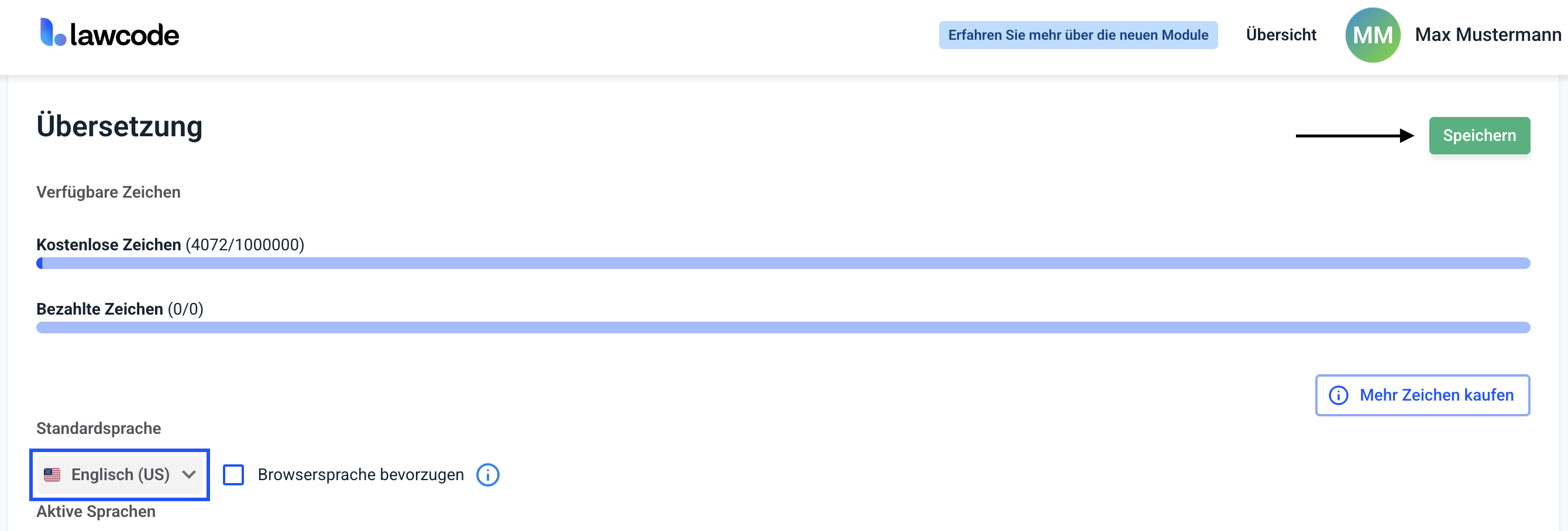
Task: Enable the Browsersprache bevorzugen checkbox
Action: [233, 475]
